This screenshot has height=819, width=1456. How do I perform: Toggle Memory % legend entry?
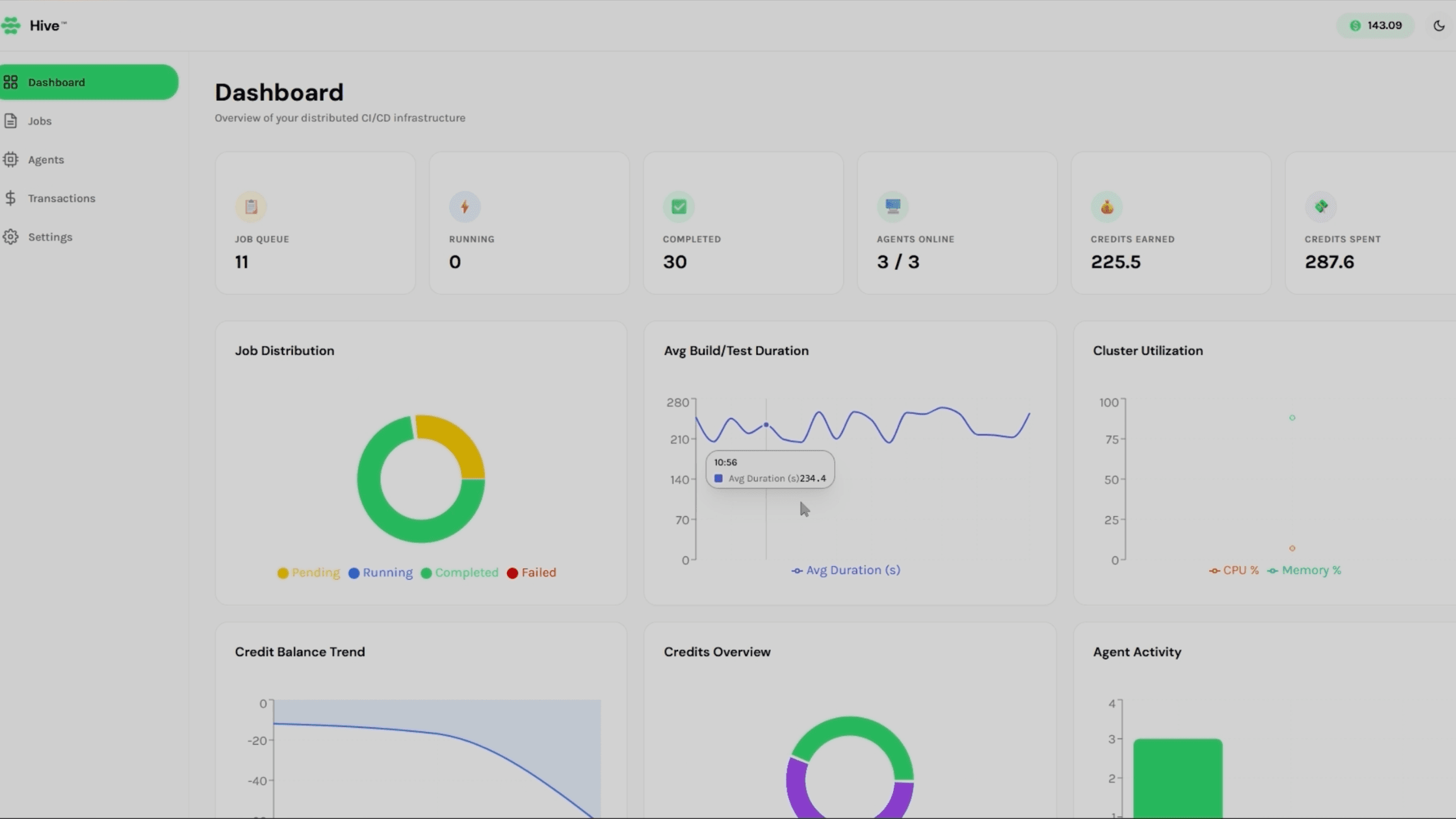point(1304,570)
